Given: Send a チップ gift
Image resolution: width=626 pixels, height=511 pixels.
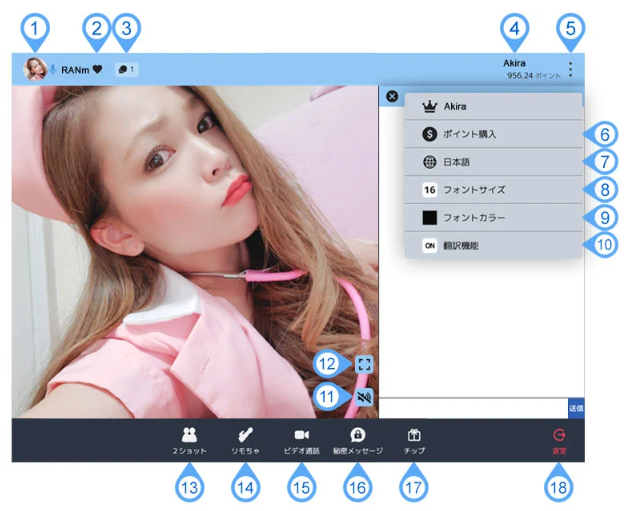Looking at the screenshot, I should 414,440.
